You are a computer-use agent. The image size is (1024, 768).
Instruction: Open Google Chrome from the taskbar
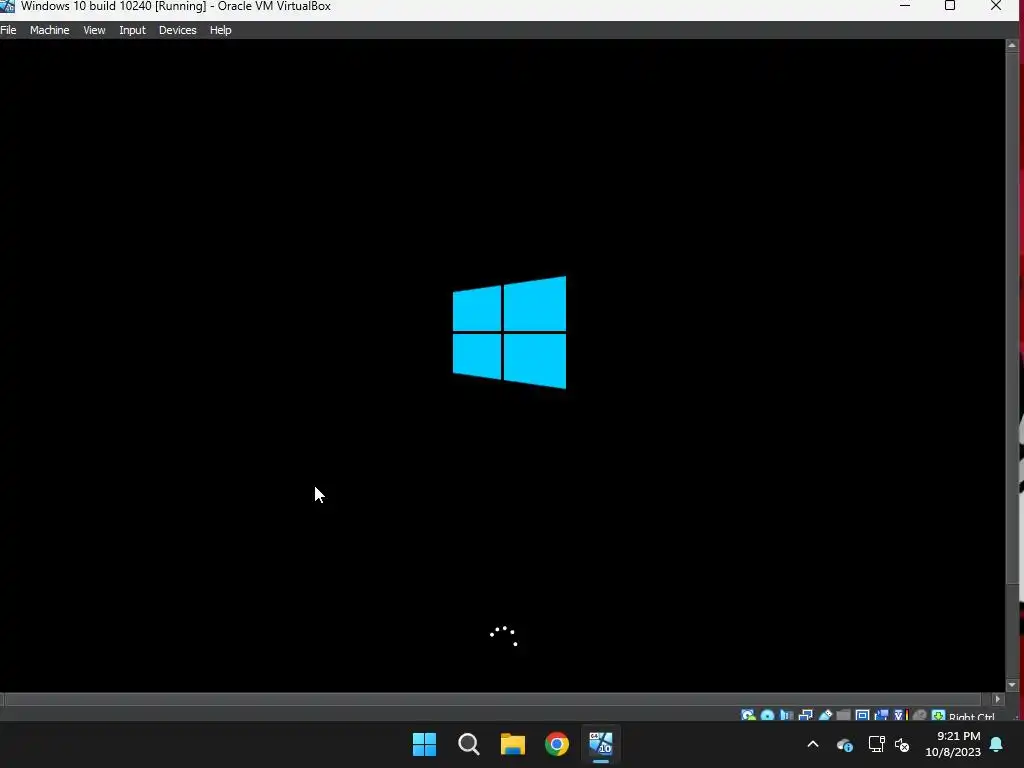(557, 744)
